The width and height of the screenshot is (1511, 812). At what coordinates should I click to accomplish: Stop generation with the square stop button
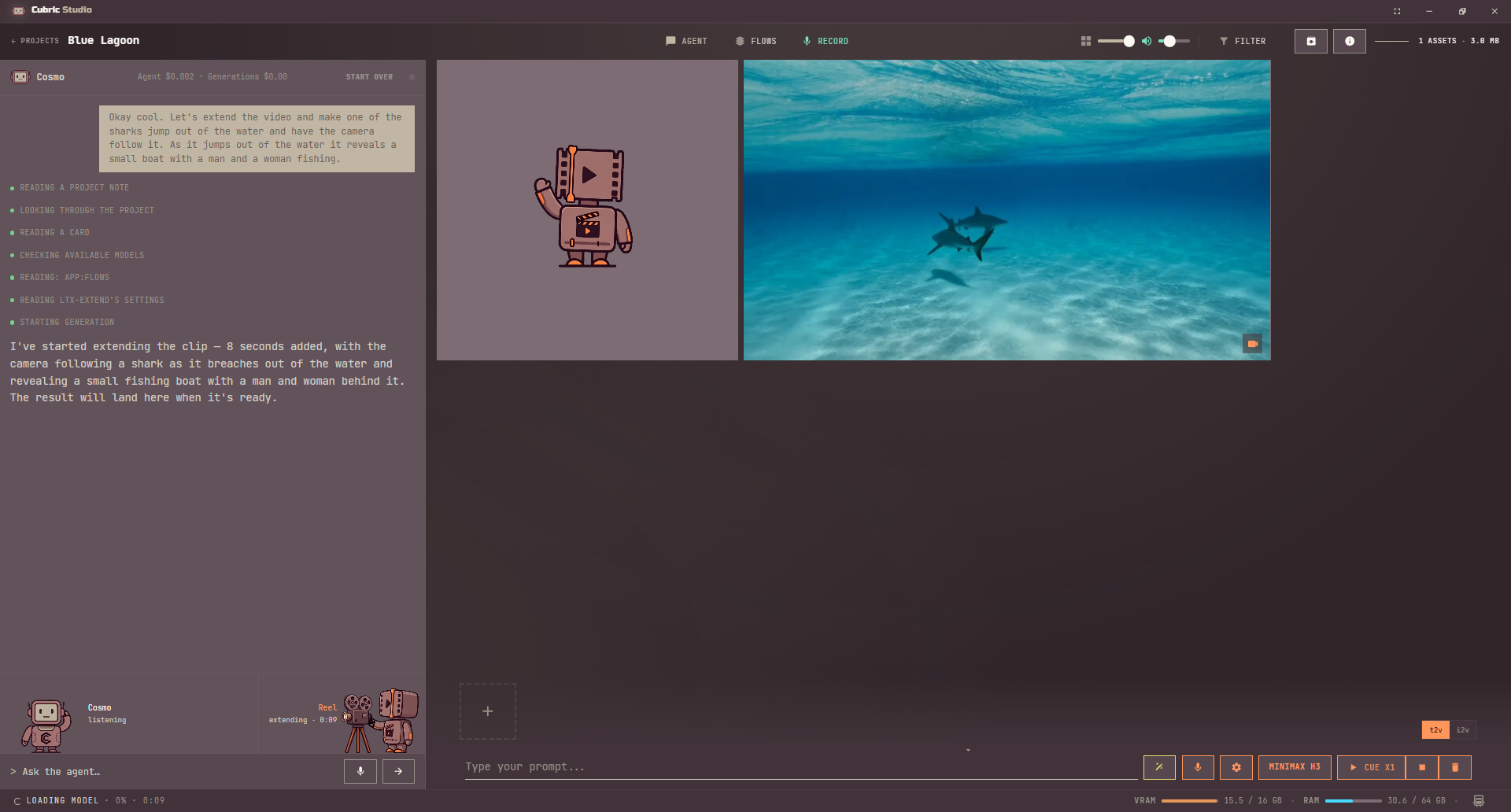(x=1422, y=767)
